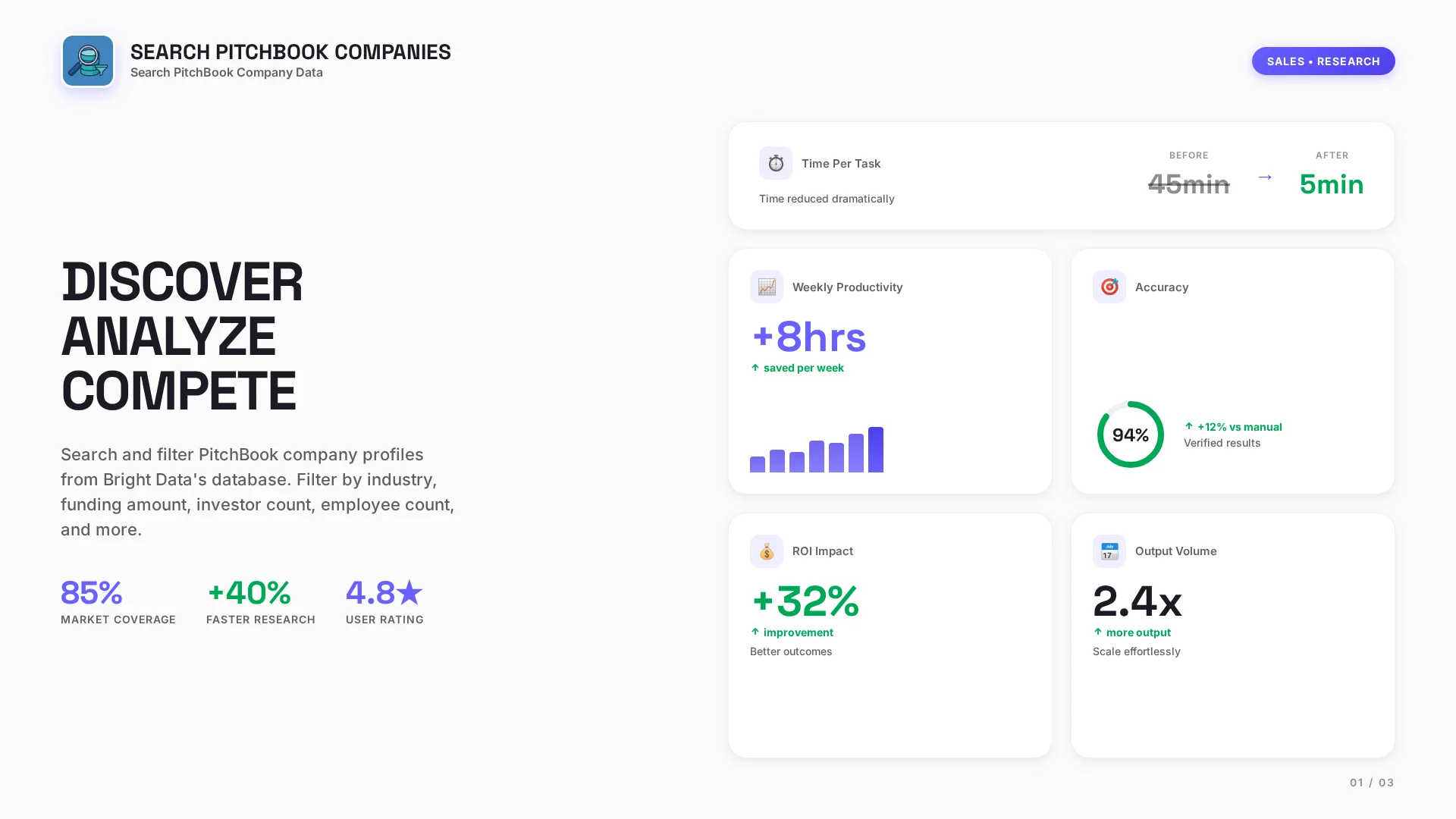Click the tallest bar in the productivity chart
Viewport: 1456px width, 819px height.
[877, 449]
